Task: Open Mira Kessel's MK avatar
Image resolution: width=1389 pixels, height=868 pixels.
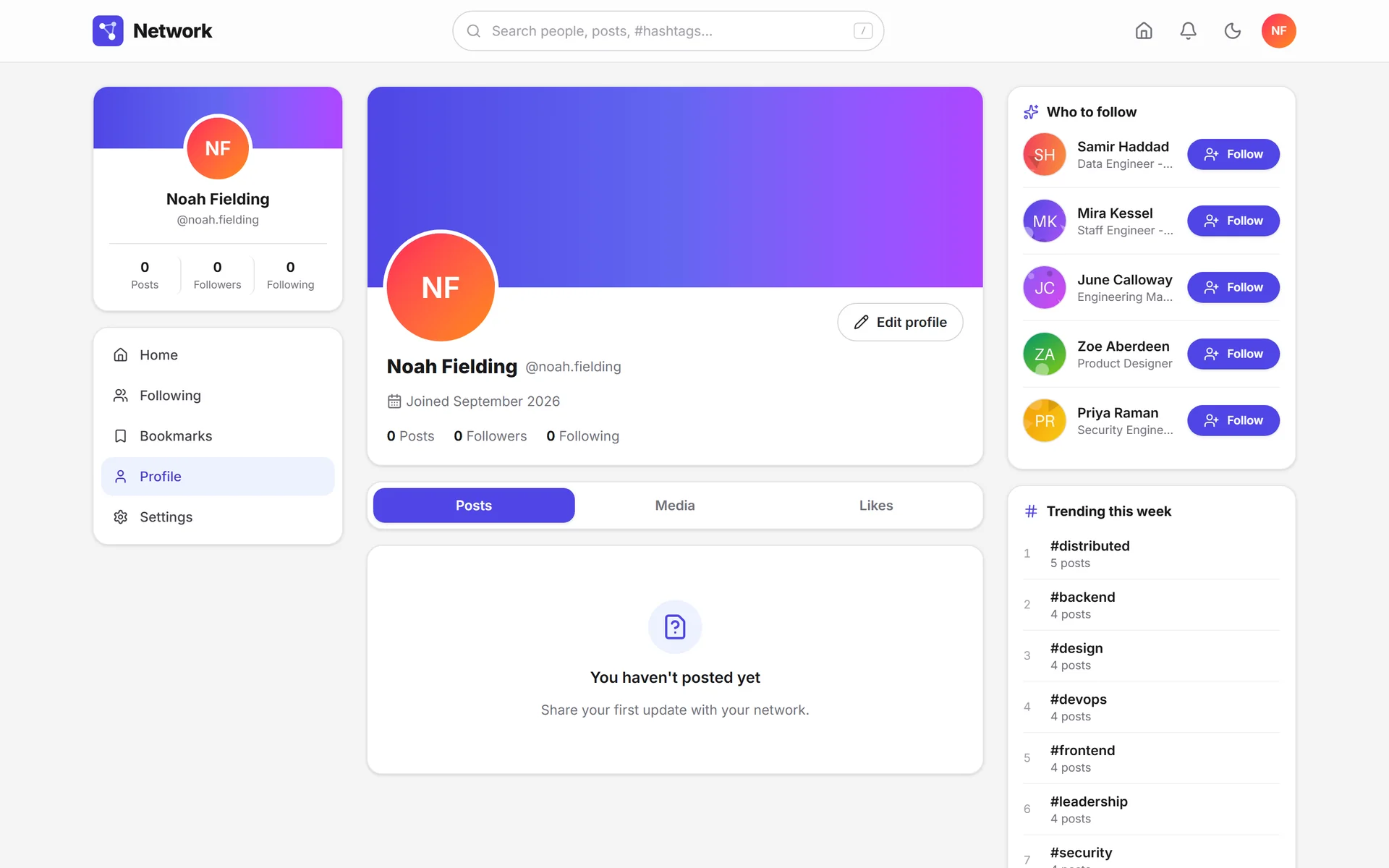Action: (x=1045, y=221)
